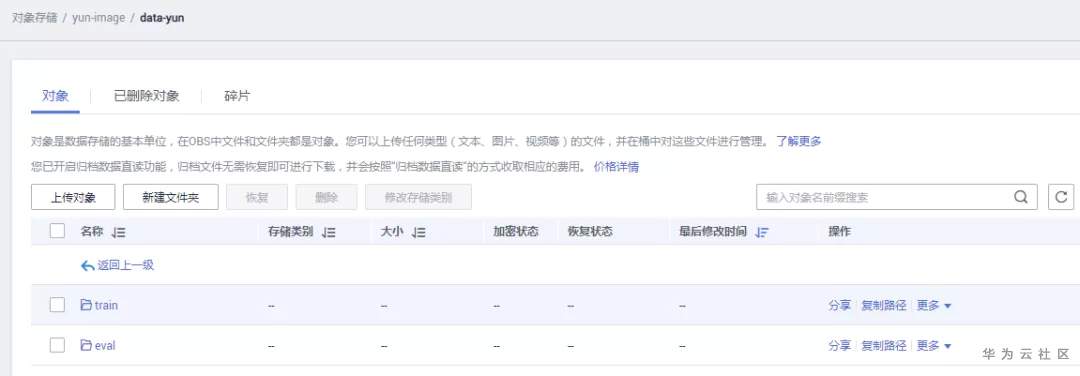
Task: Refresh the object list
Action: (x=1061, y=197)
